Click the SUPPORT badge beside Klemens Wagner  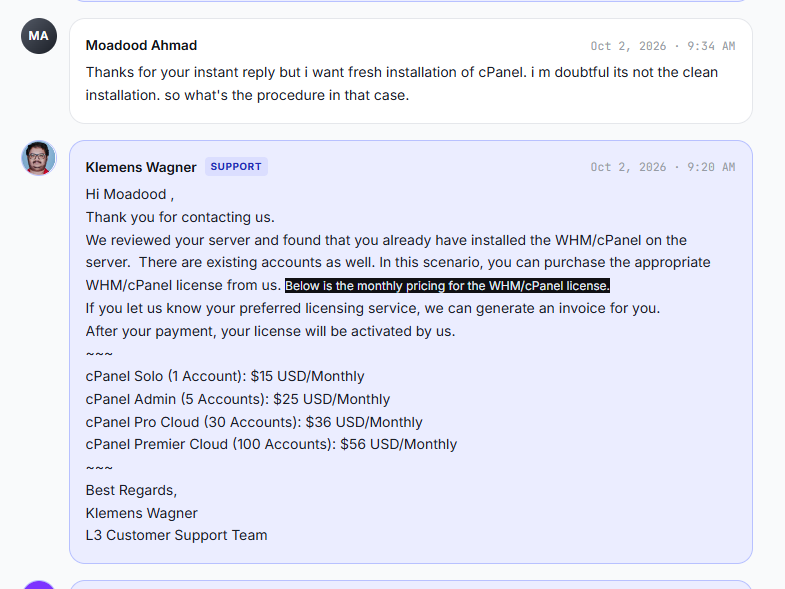pyautogui.click(x=236, y=167)
